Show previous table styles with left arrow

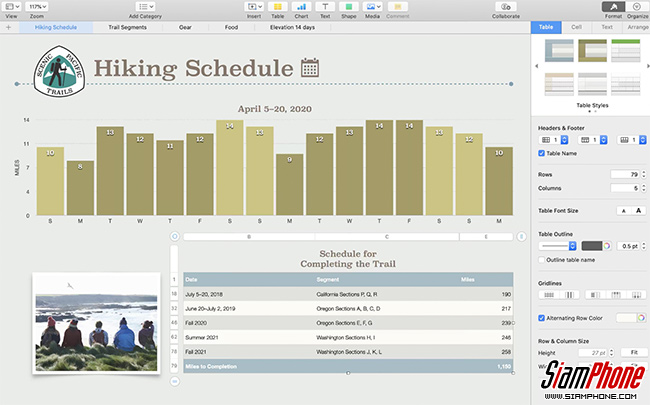pos(537,66)
